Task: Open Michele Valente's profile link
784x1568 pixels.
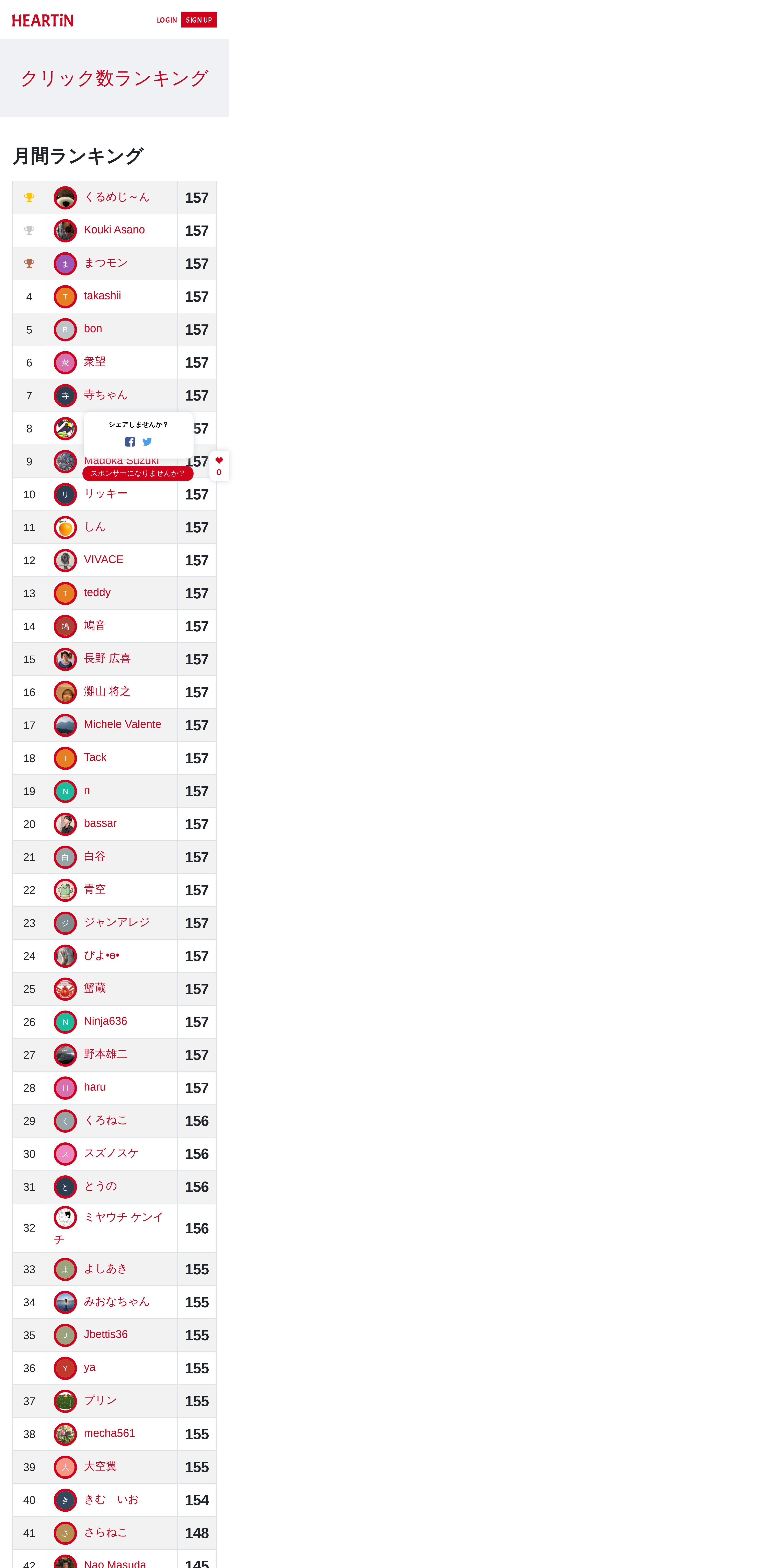Action: (122, 724)
